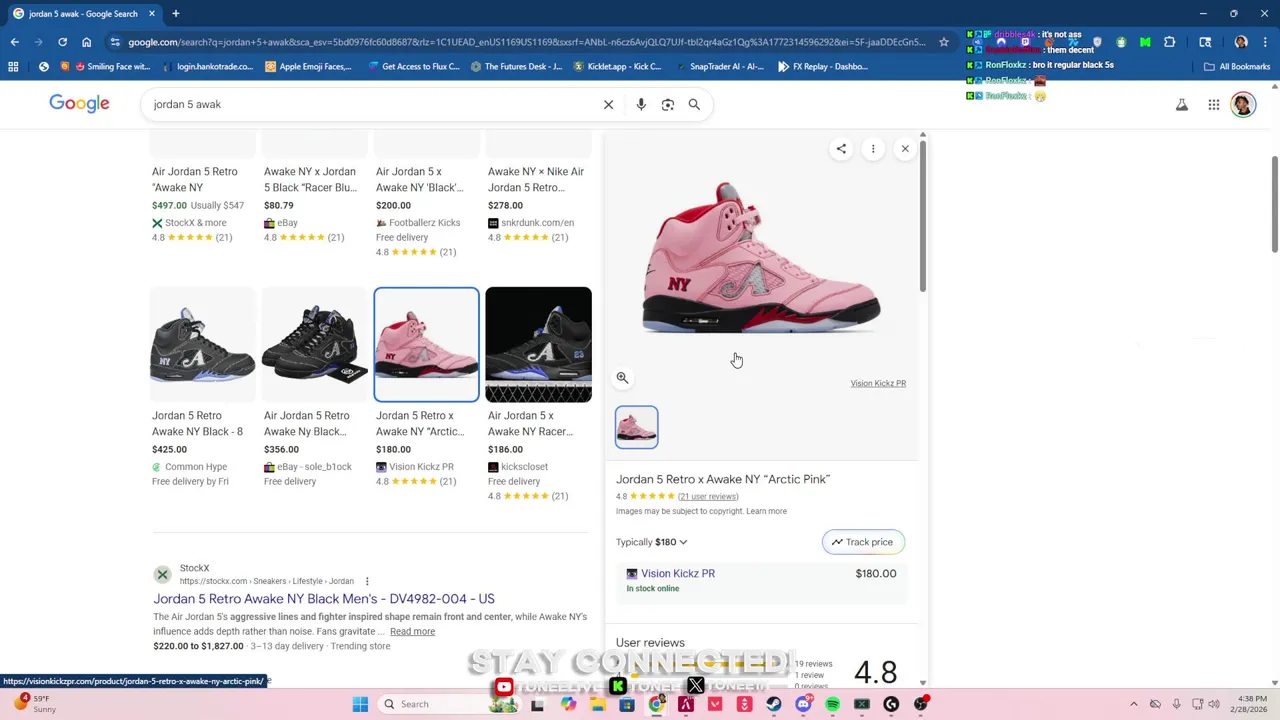Select Arctic Pink $180 product card
This screenshot has height=720, width=1280.
[x=426, y=386]
